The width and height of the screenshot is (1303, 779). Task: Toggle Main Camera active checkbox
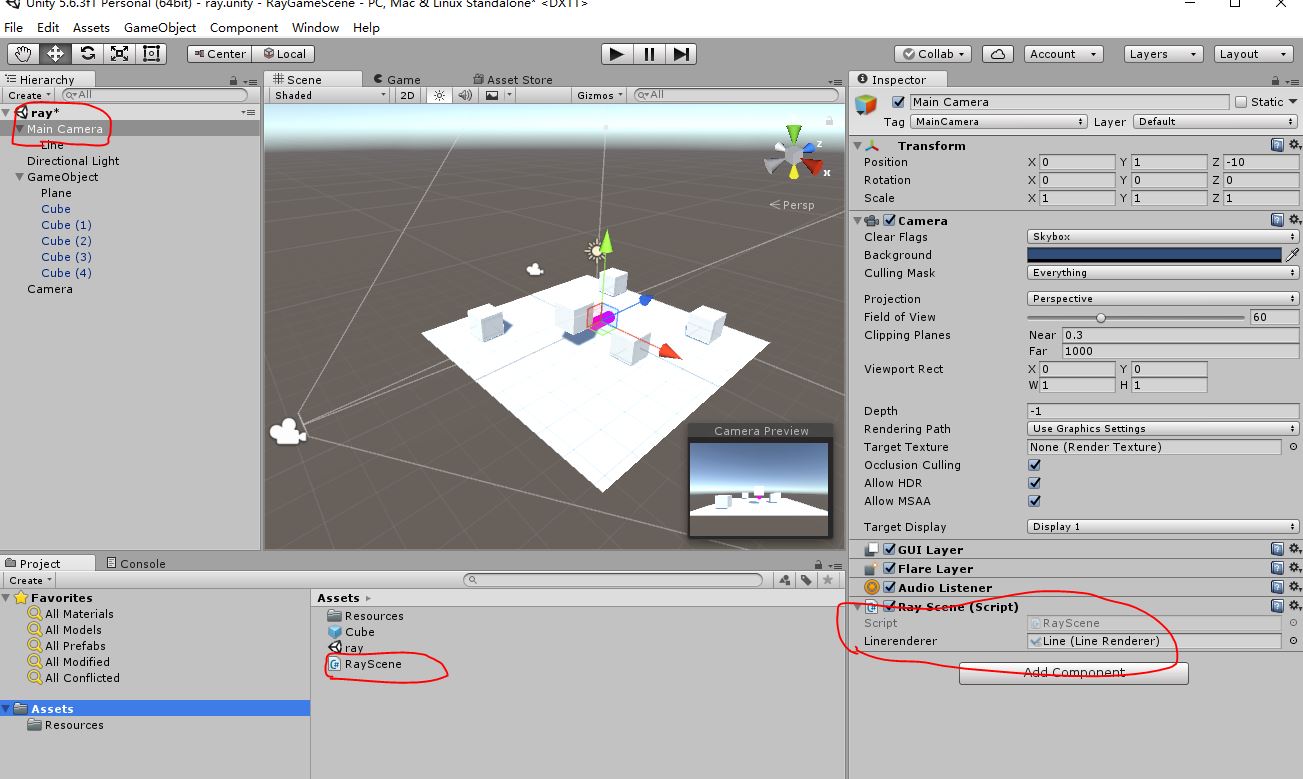pos(898,102)
